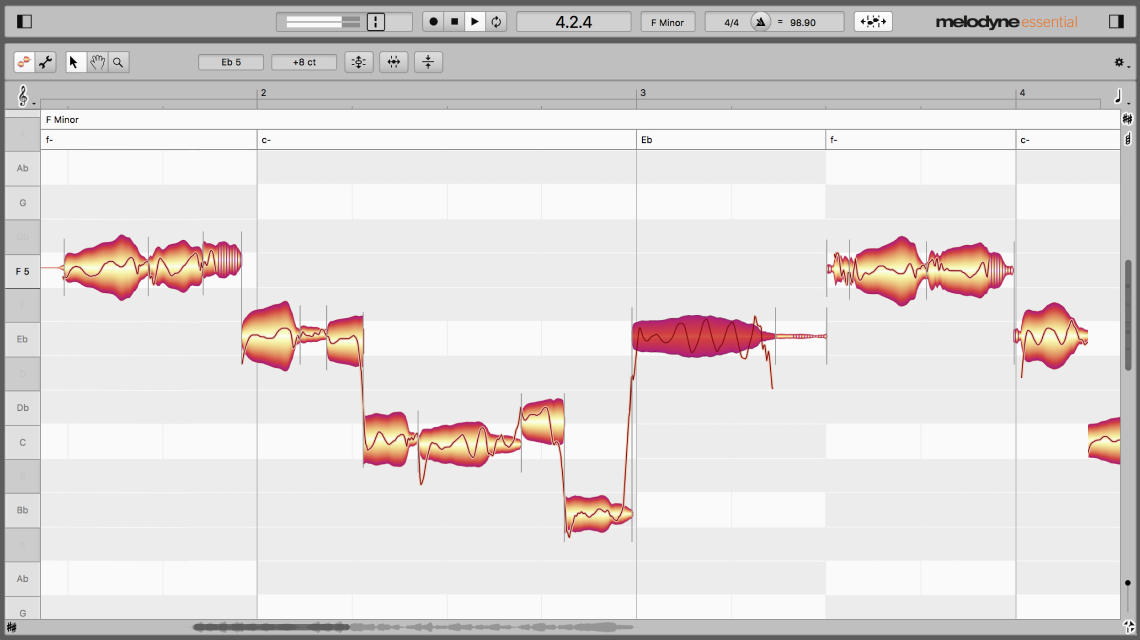Screen dimensions: 1140x640
Task: Select the Eb chord in chord track
Action: point(731,140)
